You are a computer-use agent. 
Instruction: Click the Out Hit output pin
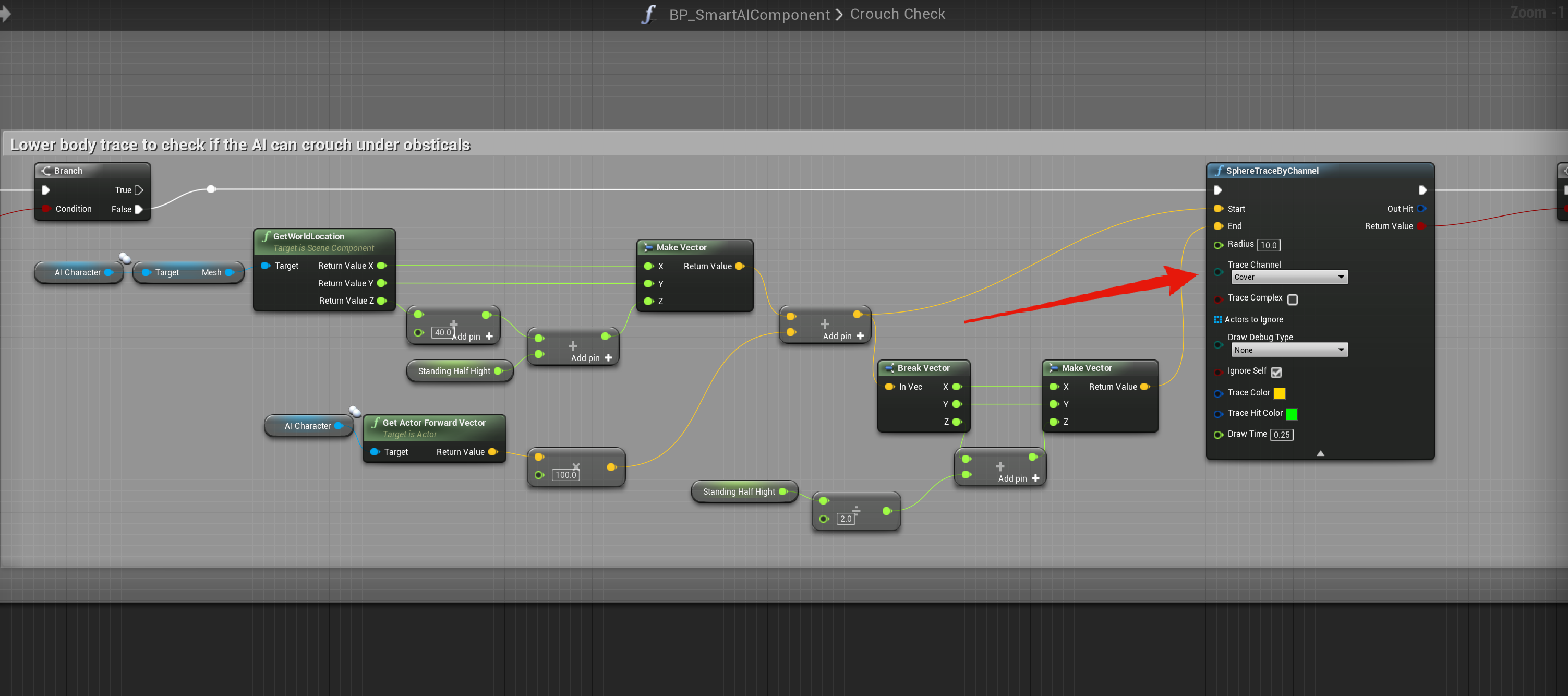coord(1421,209)
